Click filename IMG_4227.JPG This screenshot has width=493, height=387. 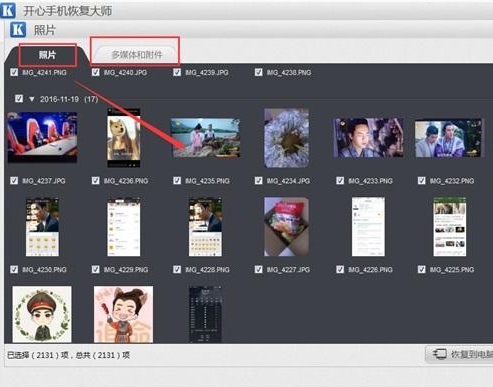click(x=288, y=269)
